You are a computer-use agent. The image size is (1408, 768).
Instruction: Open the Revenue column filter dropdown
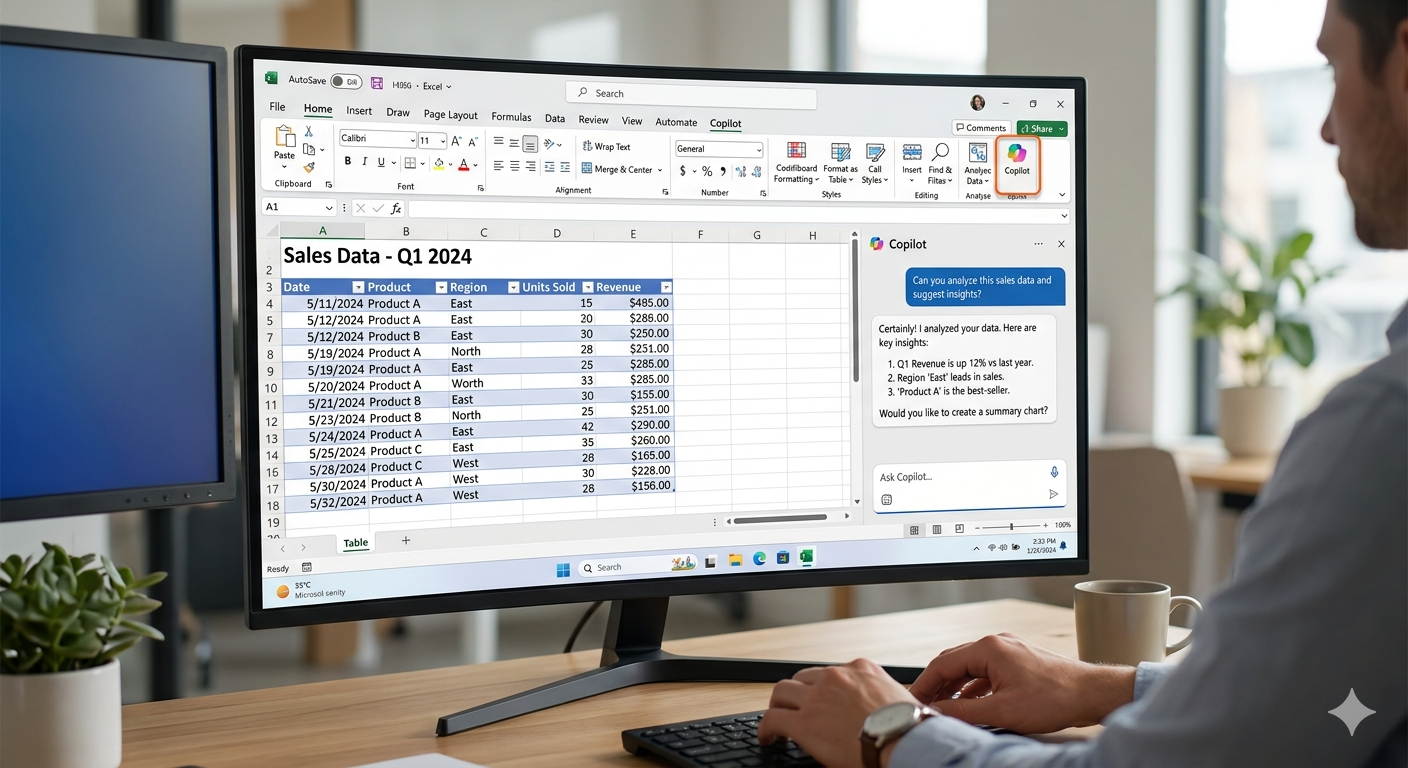point(666,287)
